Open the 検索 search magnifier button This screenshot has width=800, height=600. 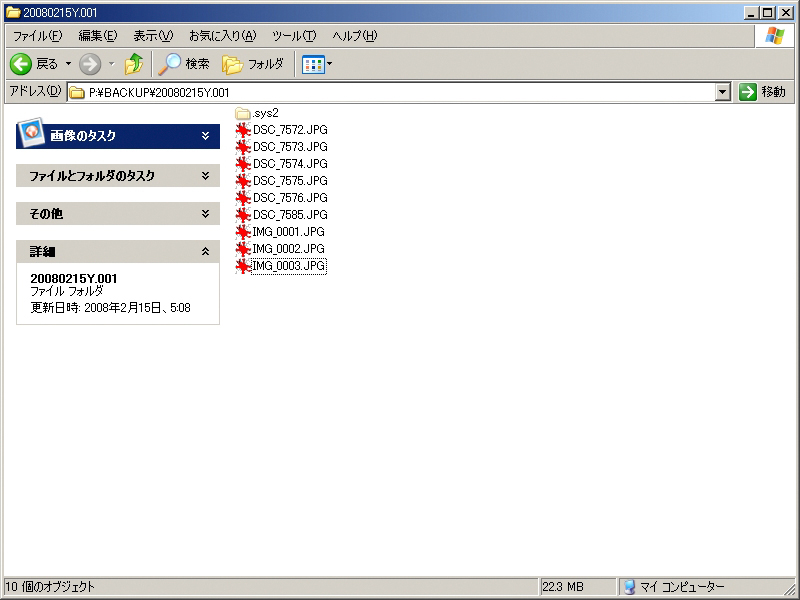click(184, 64)
